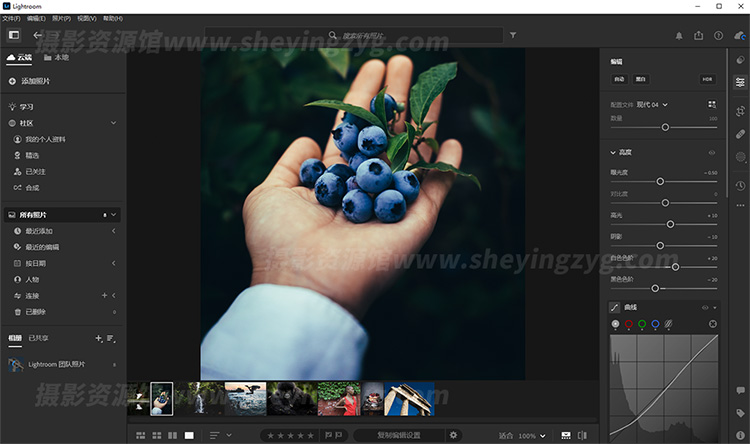Open the versions history panel icon
750x444 pixels.
(740, 185)
